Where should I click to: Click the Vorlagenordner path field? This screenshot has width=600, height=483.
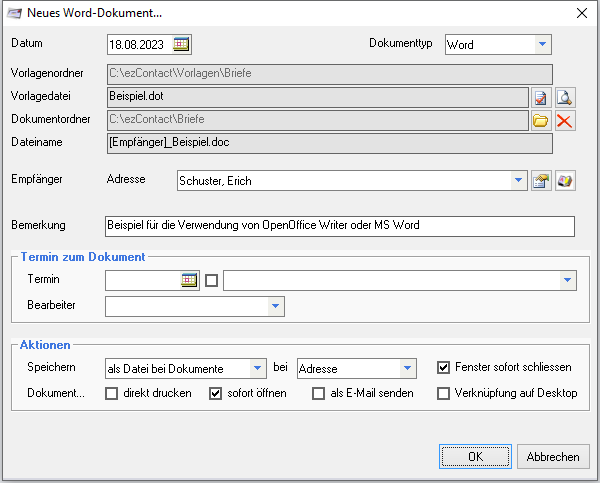pos(330,74)
